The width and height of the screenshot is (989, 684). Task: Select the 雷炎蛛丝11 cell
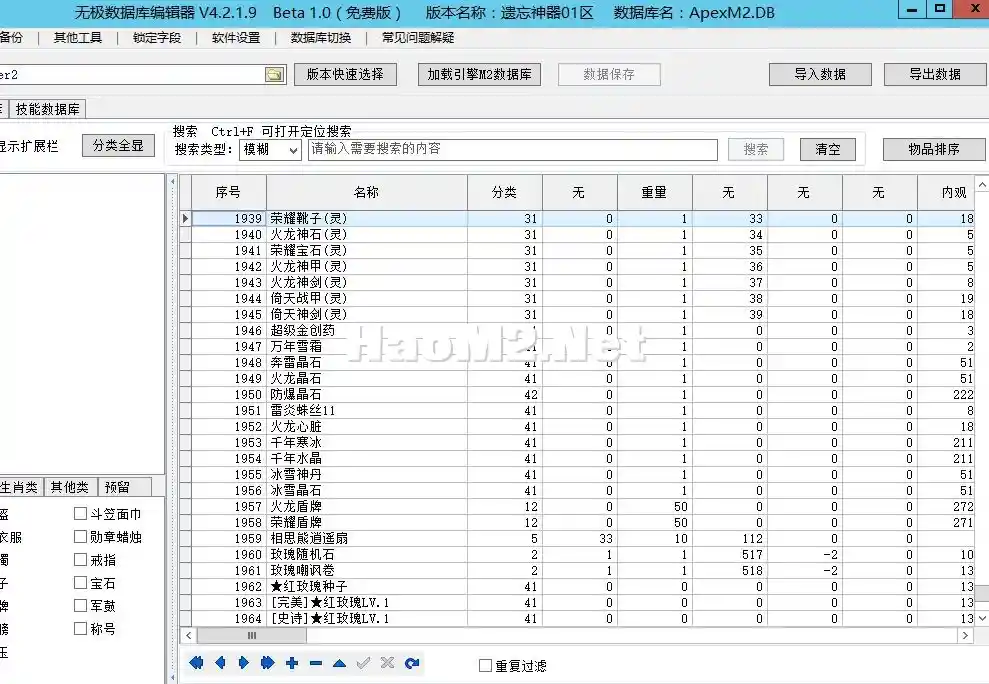click(x=367, y=411)
